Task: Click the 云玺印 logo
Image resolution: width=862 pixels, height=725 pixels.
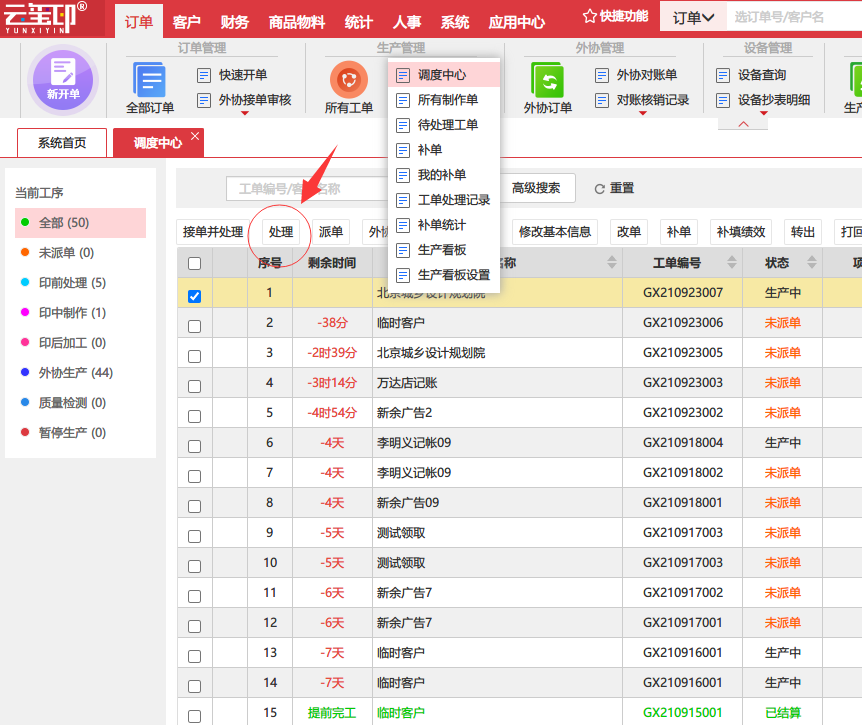Action: pyautogui.click(x=46, y=18)
